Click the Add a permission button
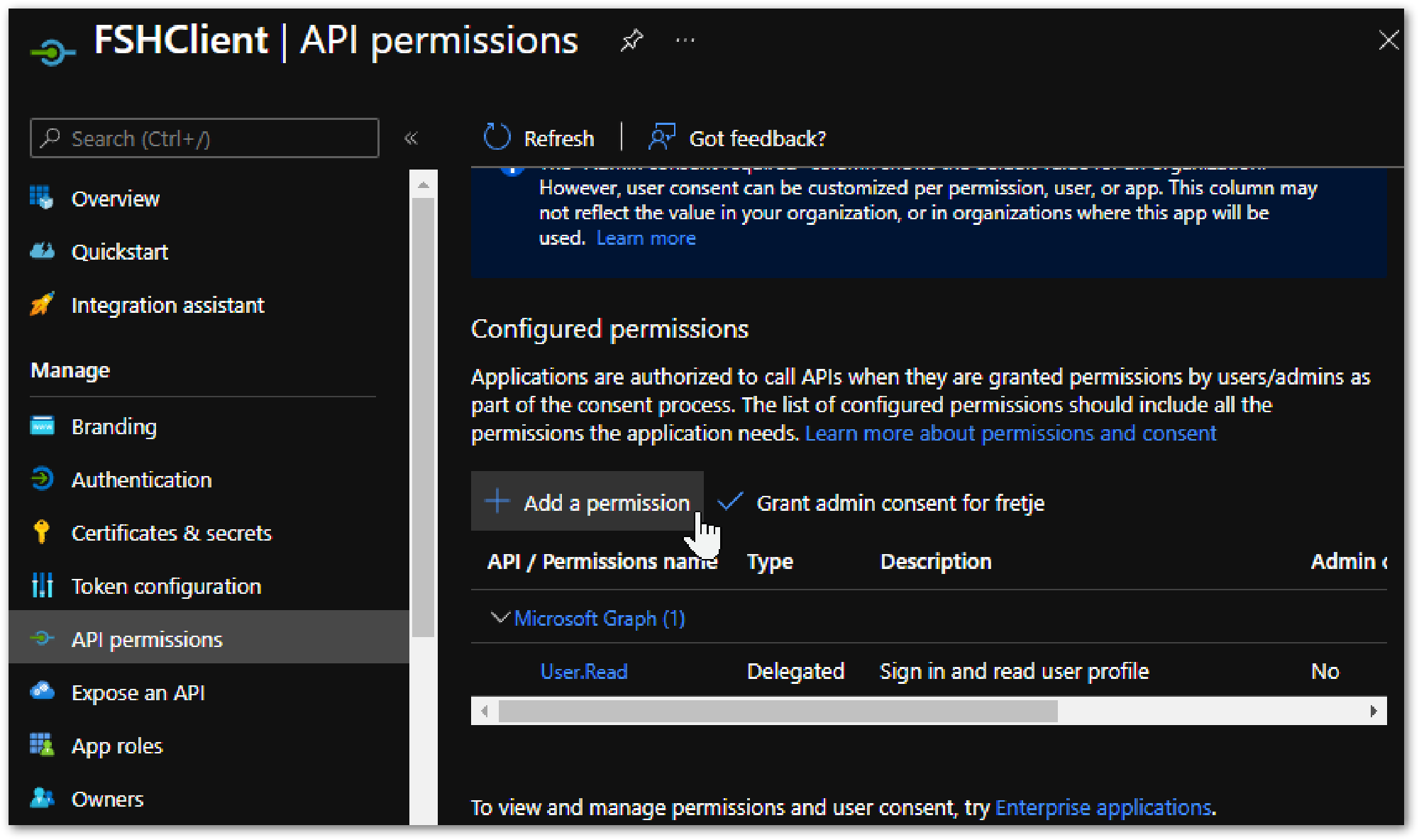This screenshot has height=840, width=1419. (587, 502)
